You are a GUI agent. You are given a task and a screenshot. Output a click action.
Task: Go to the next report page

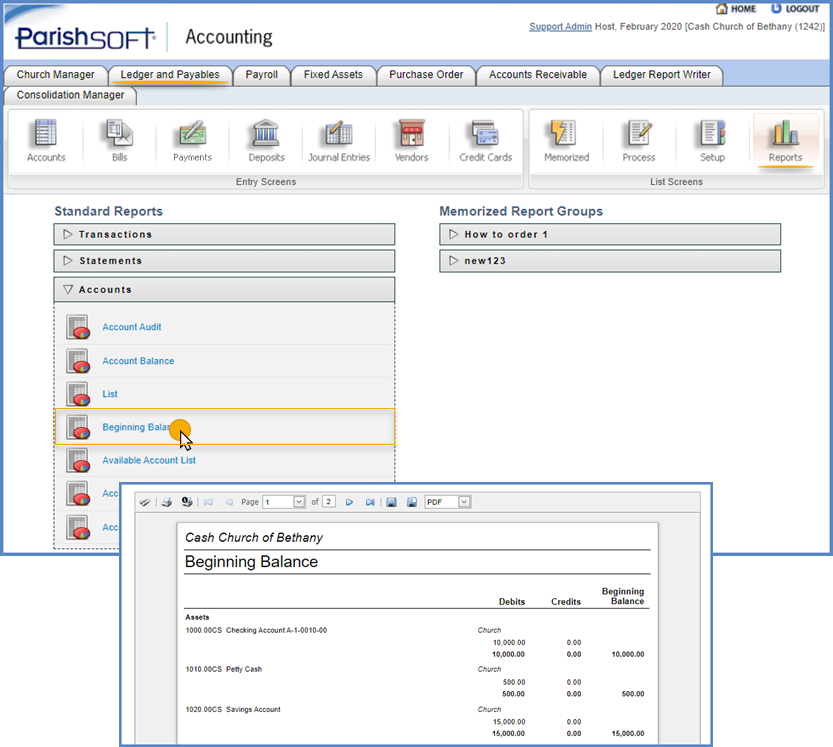pos(349,502)
